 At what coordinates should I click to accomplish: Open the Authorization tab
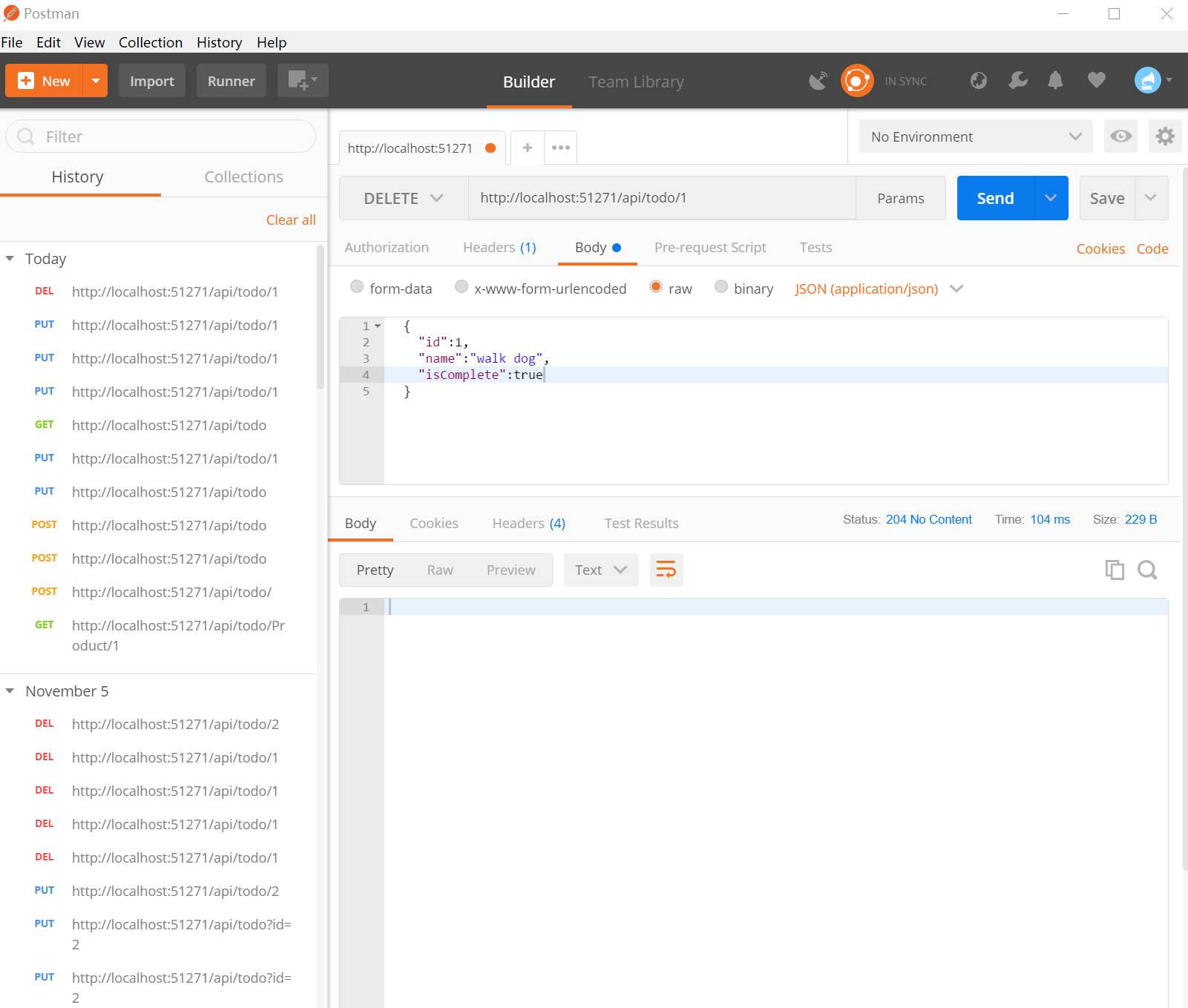387,247
